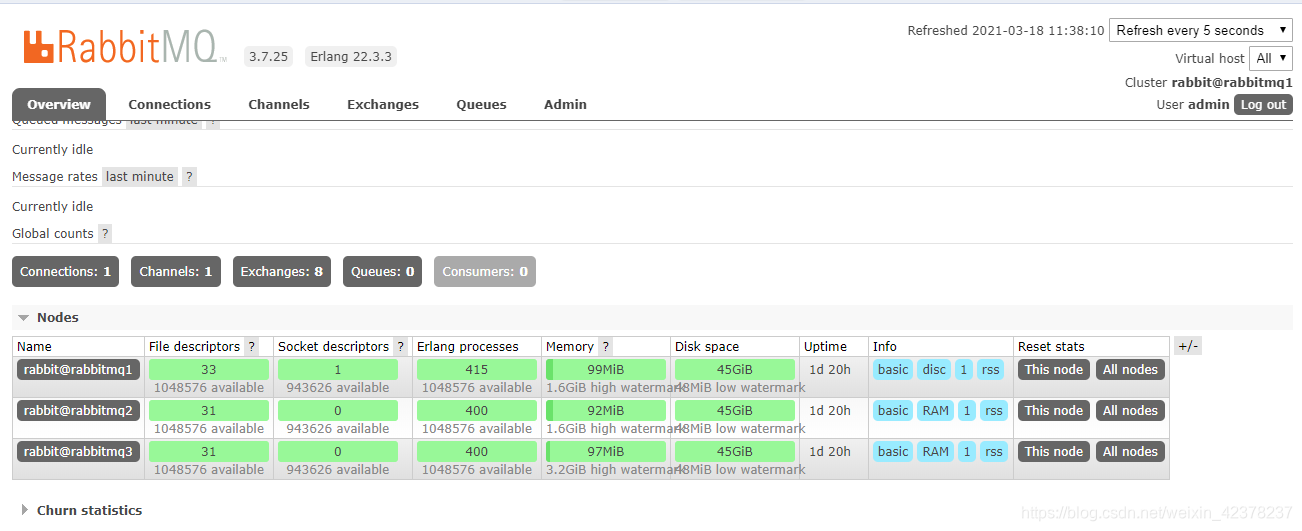Viewport: 1302px width, 531px height.
Task: Click the Connections: 1 count button
Action: pos(65,272)
